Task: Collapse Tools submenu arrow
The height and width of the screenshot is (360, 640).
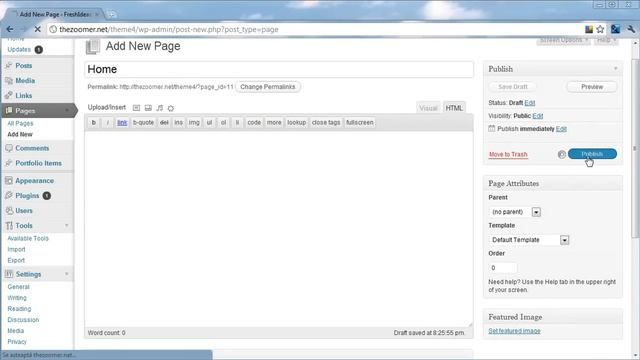Action: pyautogui.click(x=67, y=225)
